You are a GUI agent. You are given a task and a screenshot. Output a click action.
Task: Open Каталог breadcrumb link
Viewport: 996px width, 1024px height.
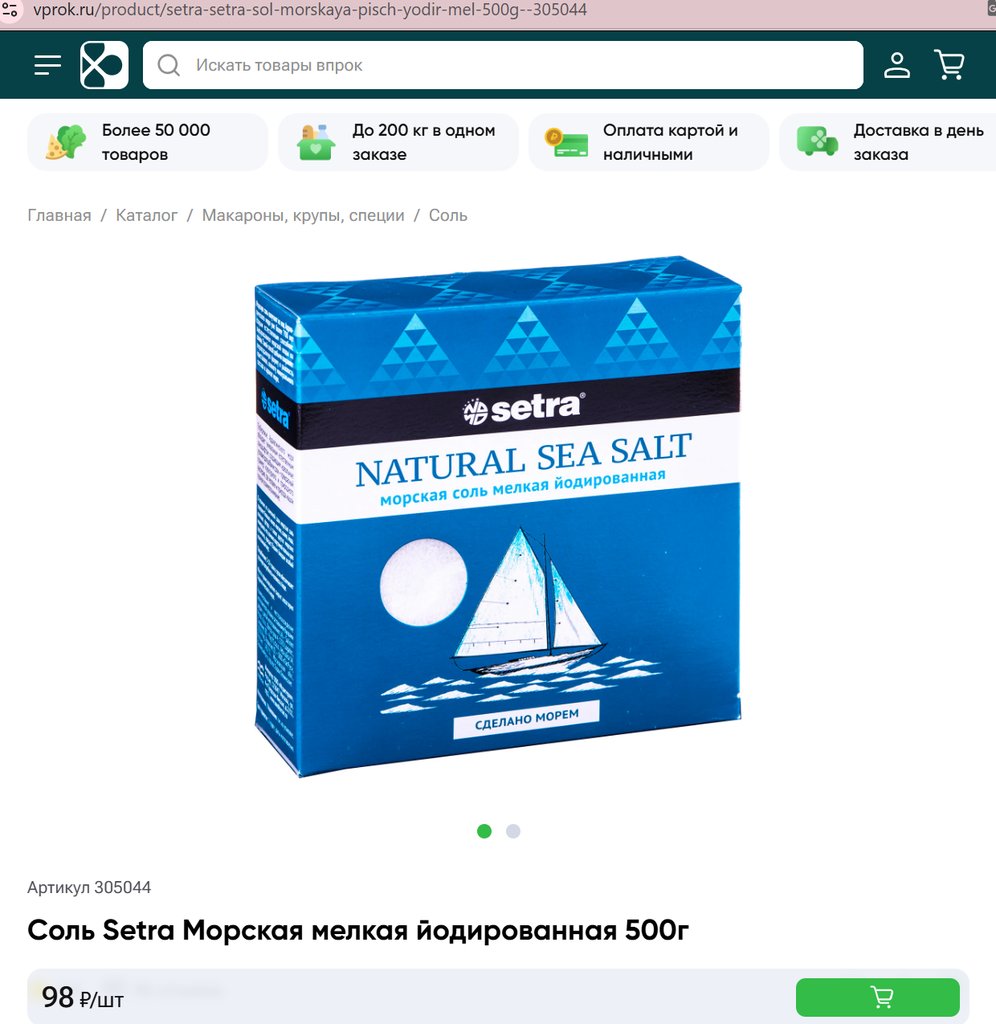click(x=146, y=216)
